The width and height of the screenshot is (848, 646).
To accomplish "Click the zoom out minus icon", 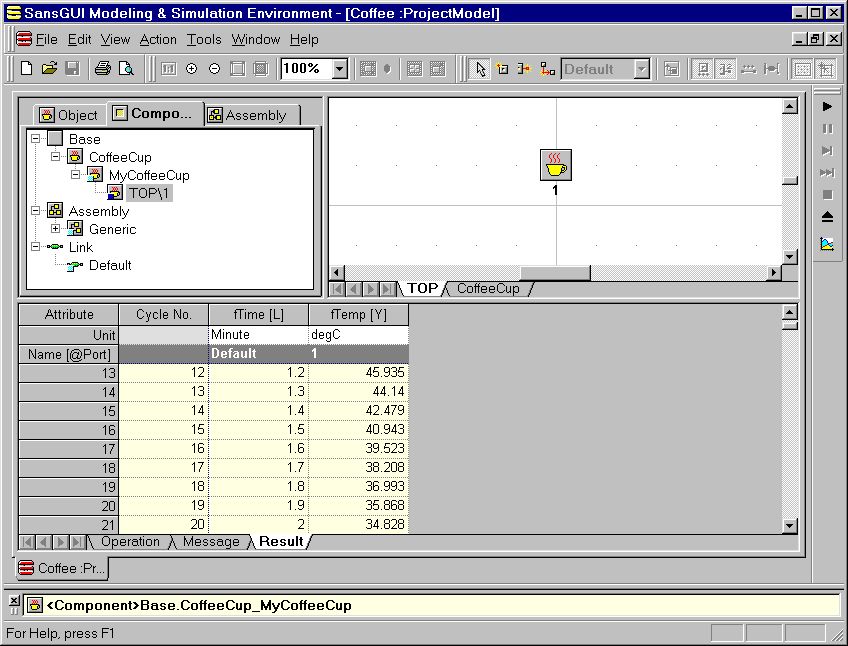I will [214, 69].
